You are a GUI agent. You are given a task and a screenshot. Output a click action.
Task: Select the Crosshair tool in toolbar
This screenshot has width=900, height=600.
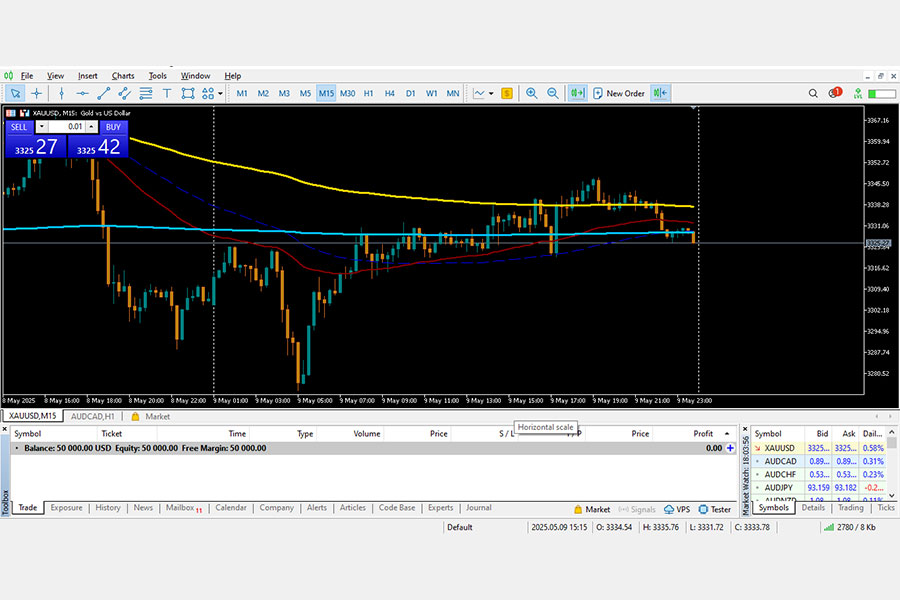tap(36, 93)
